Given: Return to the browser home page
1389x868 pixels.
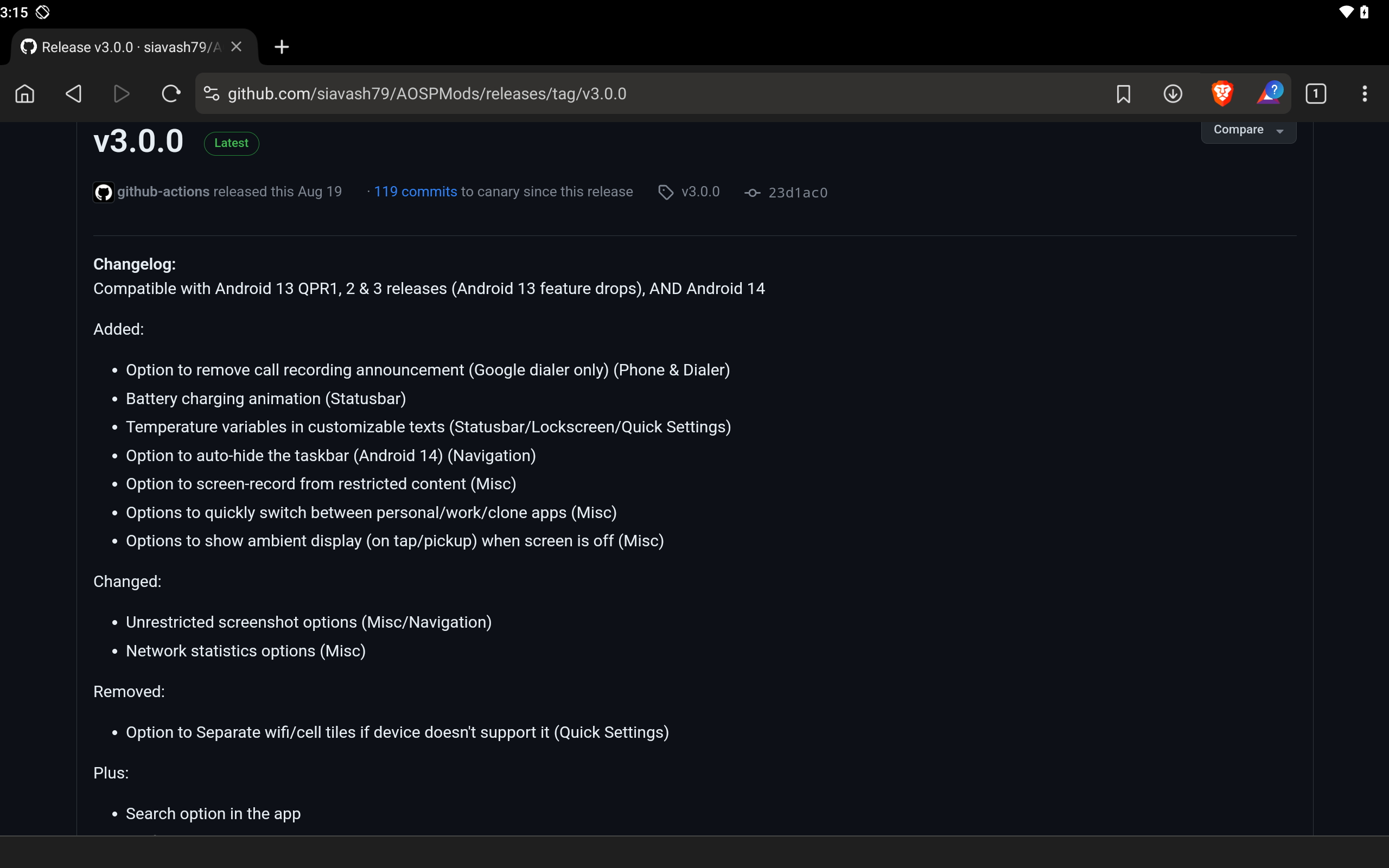Looking at the screenshot, I should 24,93.
